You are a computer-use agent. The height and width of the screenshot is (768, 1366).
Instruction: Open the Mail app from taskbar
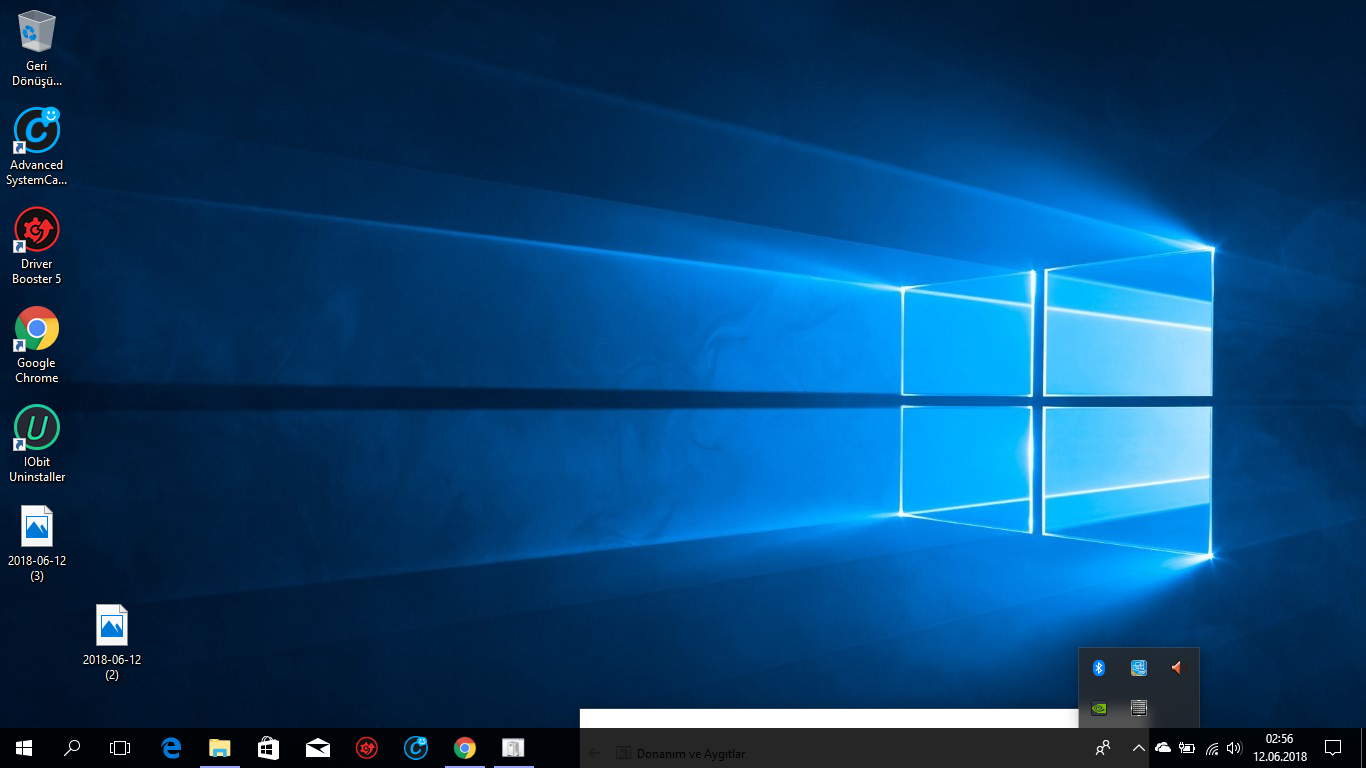[318, 748]
